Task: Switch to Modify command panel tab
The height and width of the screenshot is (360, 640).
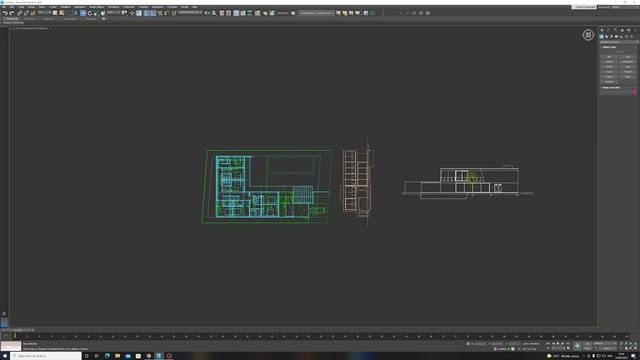Action: click(609, 30)
